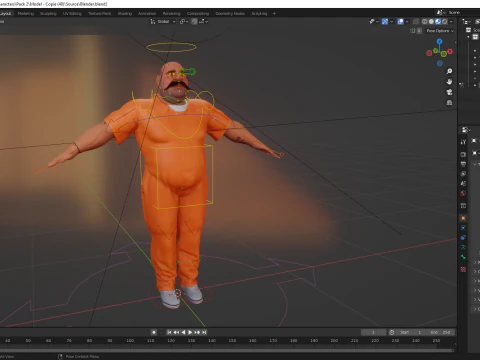480x360 pixels.
Task: Open the Global transform orientation dropdown
Action: coord(163,21)
